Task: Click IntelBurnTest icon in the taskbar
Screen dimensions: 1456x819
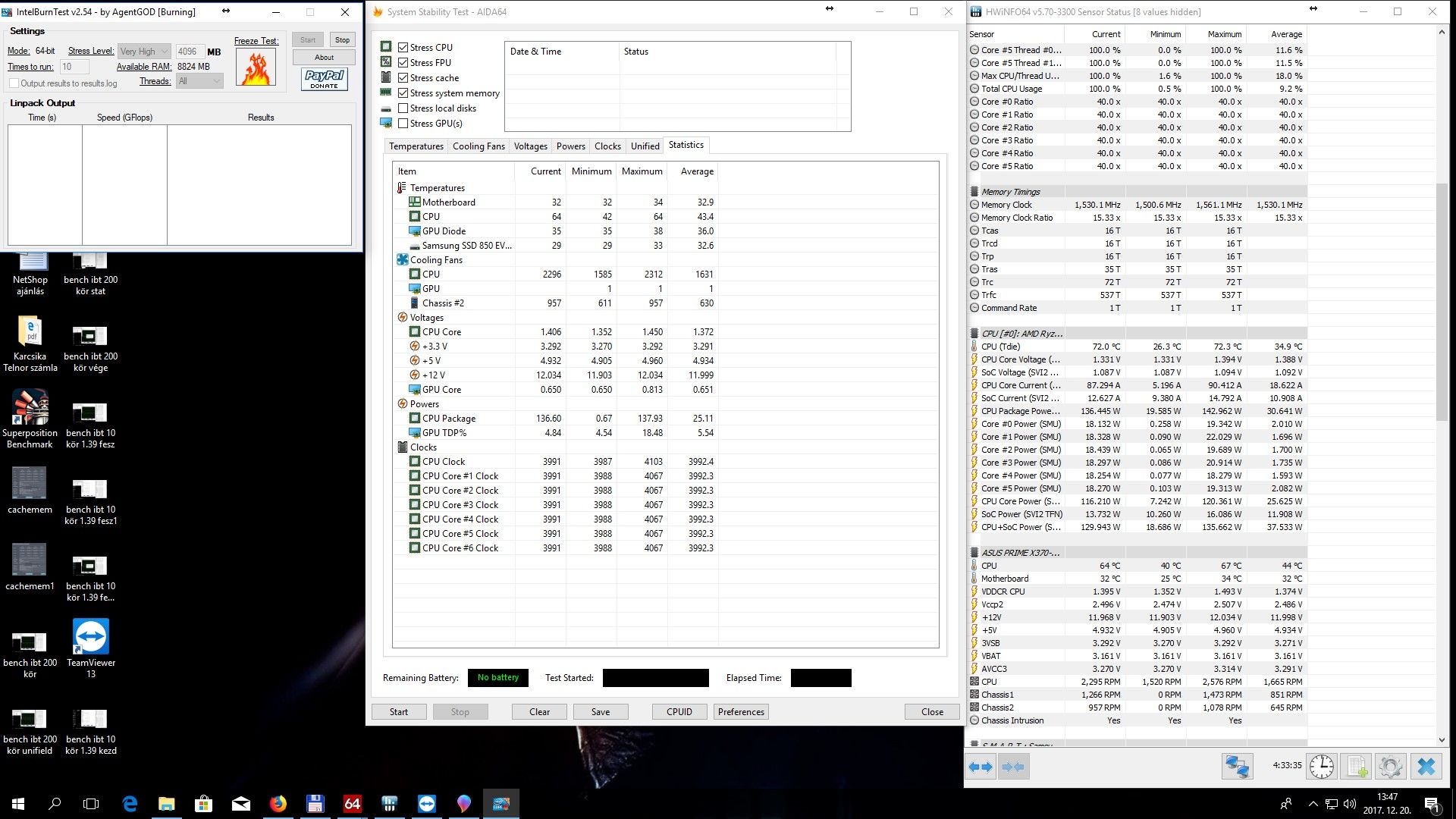Action: pyautogui.click(x=501, y=803)
